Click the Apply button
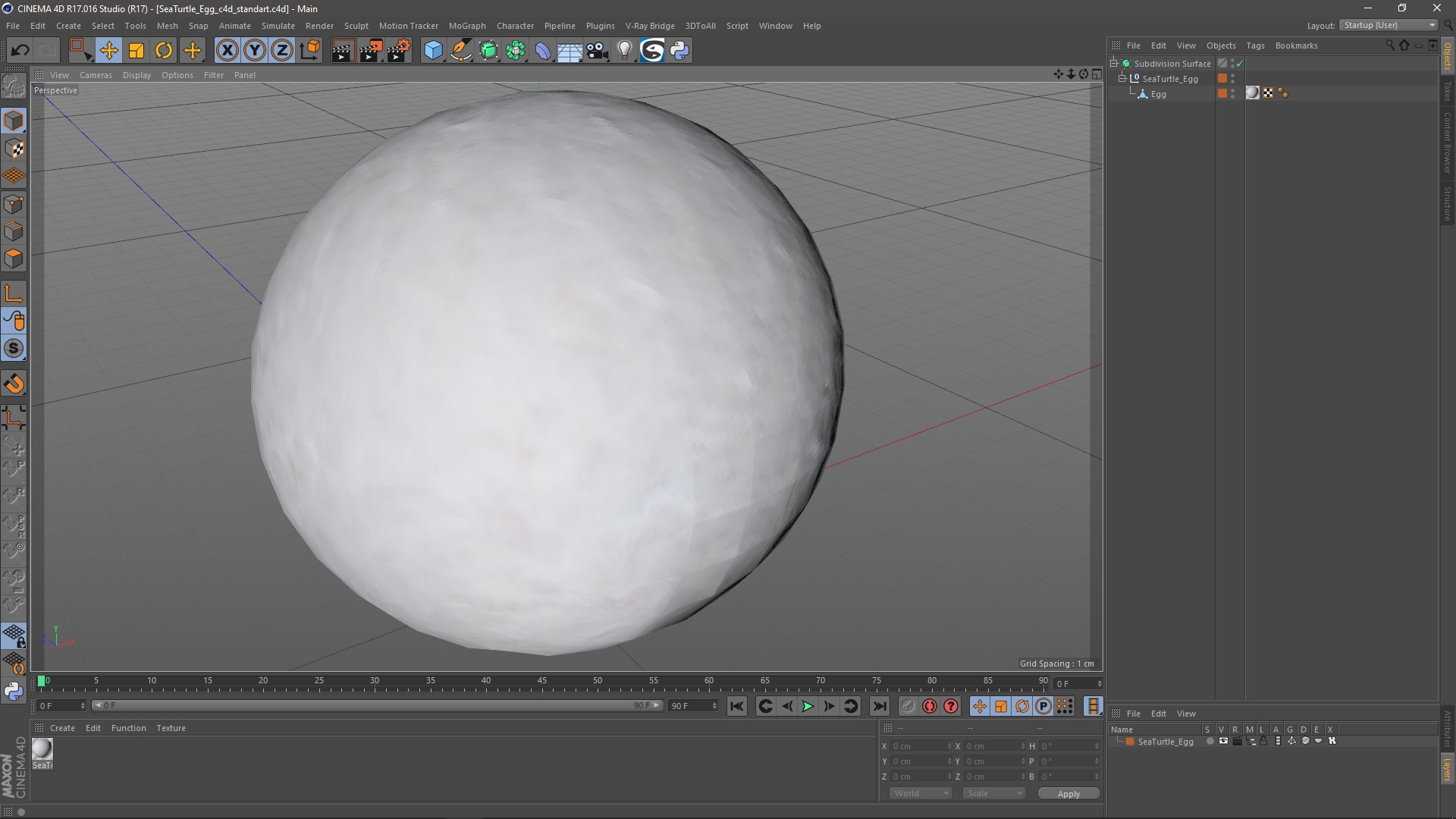The image size is (1456, 819). [x=1068, y=794]
